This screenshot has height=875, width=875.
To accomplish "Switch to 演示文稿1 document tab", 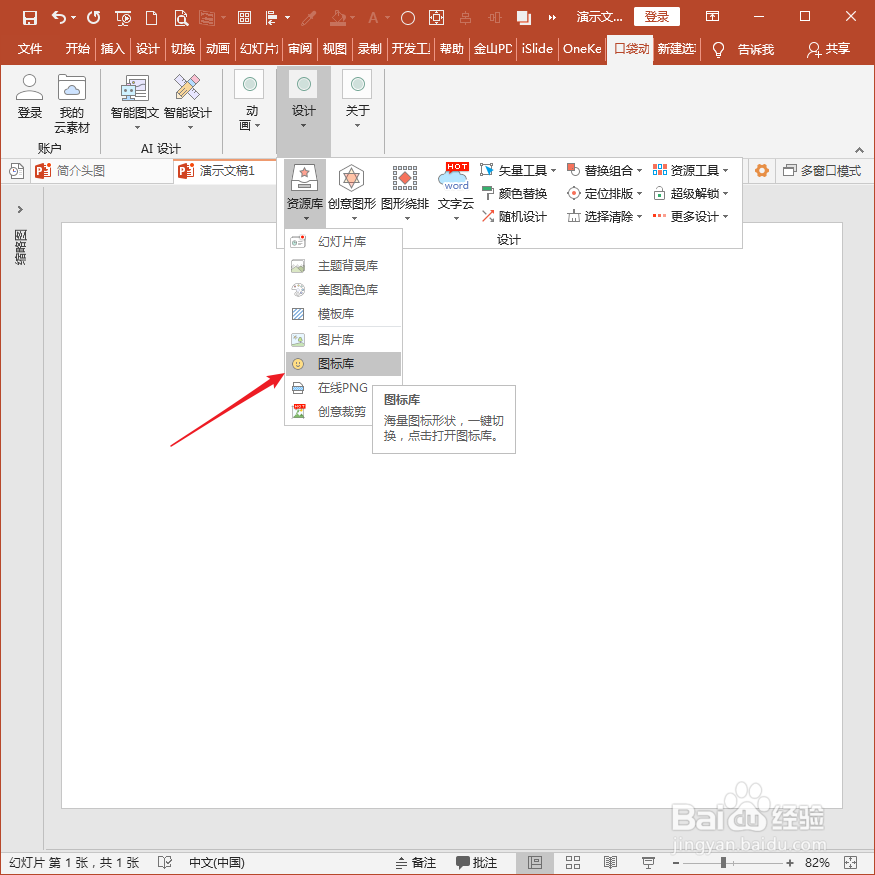I will [x=227, y=171].
